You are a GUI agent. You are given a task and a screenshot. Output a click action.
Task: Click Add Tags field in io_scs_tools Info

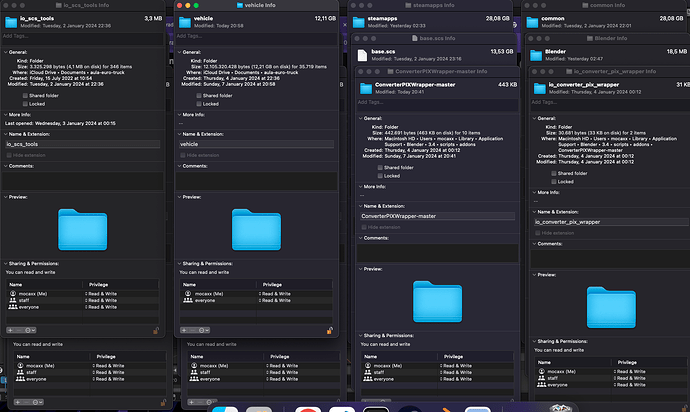[82, 37]
